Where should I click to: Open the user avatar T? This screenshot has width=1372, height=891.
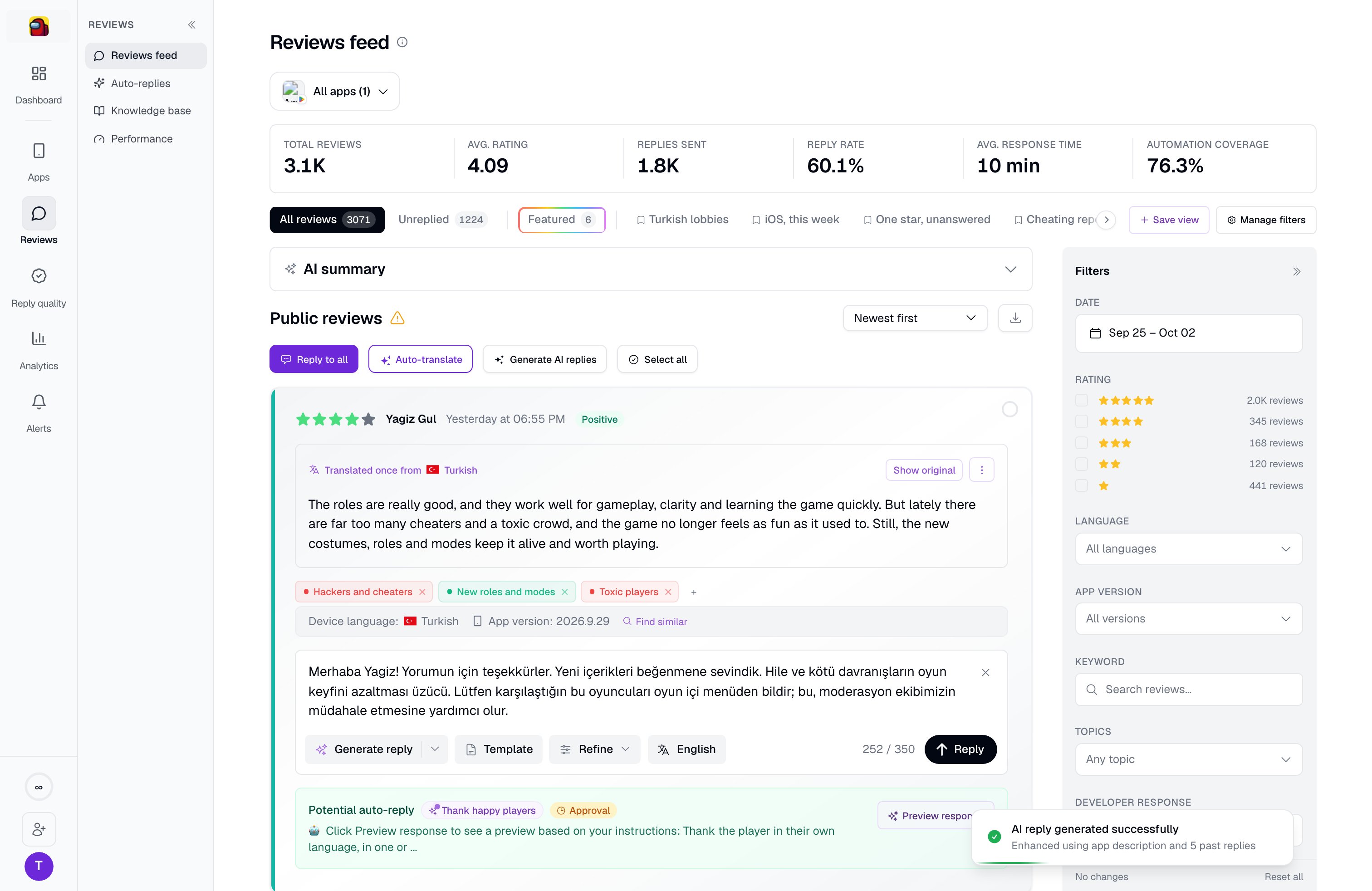click(x=39, y=866)
